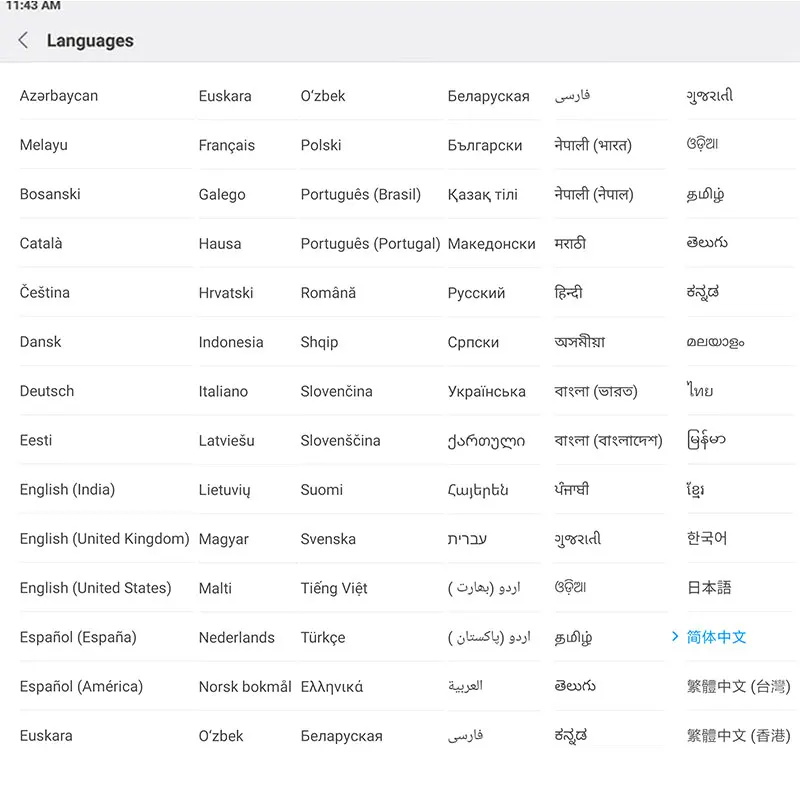Click the back arrow to exit Languages
This screenshot has width=800, height=800.
coord(22,40)
